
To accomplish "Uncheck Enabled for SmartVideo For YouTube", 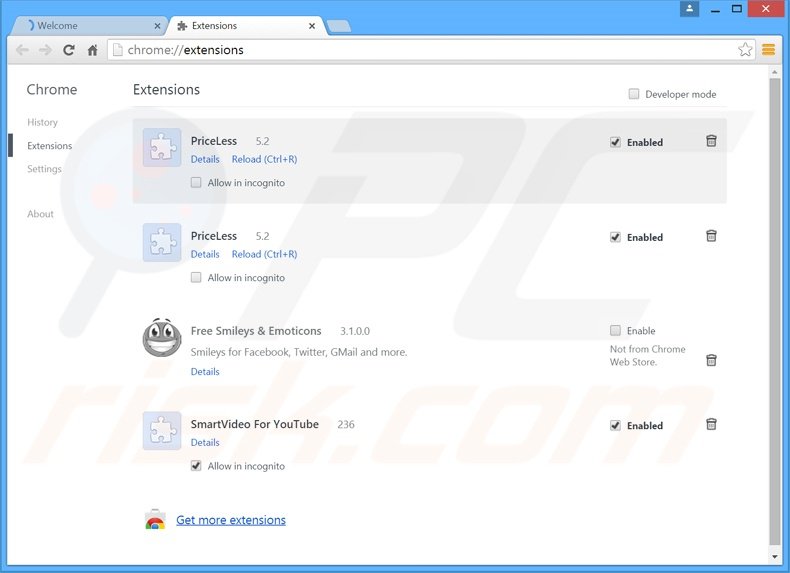I will click(615, 425).
